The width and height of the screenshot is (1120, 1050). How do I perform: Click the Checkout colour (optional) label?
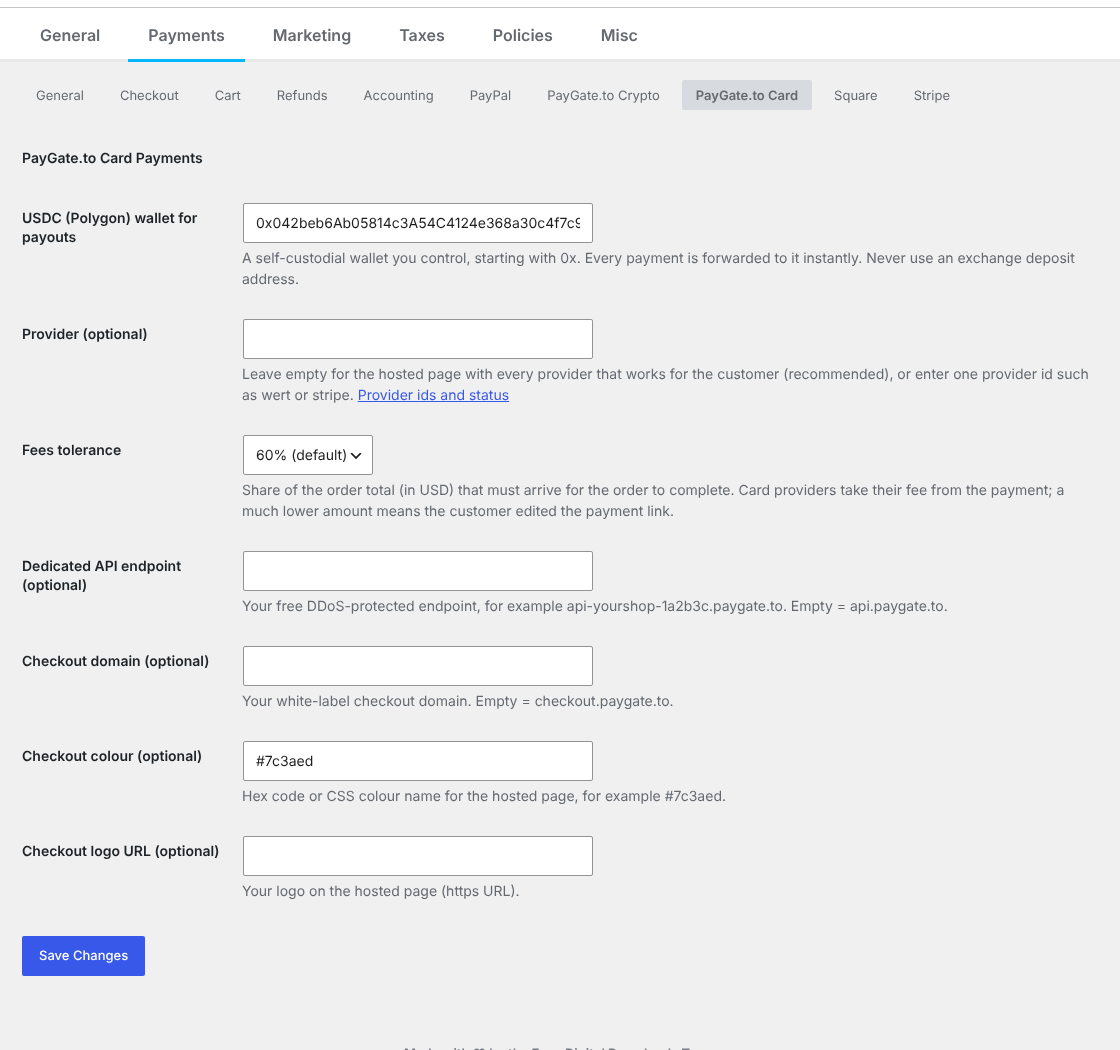click(x=112, y=756)
